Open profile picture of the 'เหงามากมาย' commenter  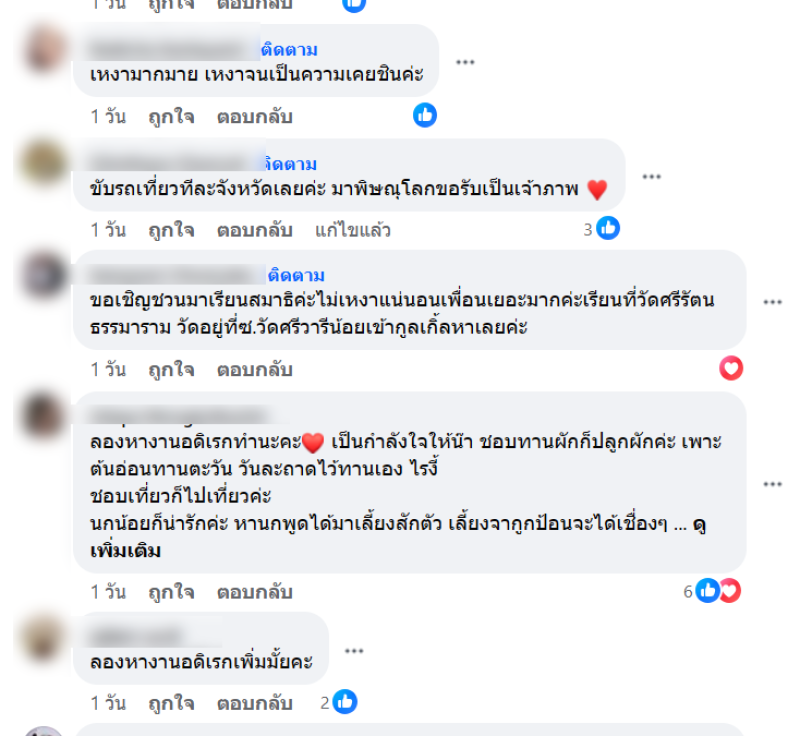pyautogui.click(x=44, y=49)
